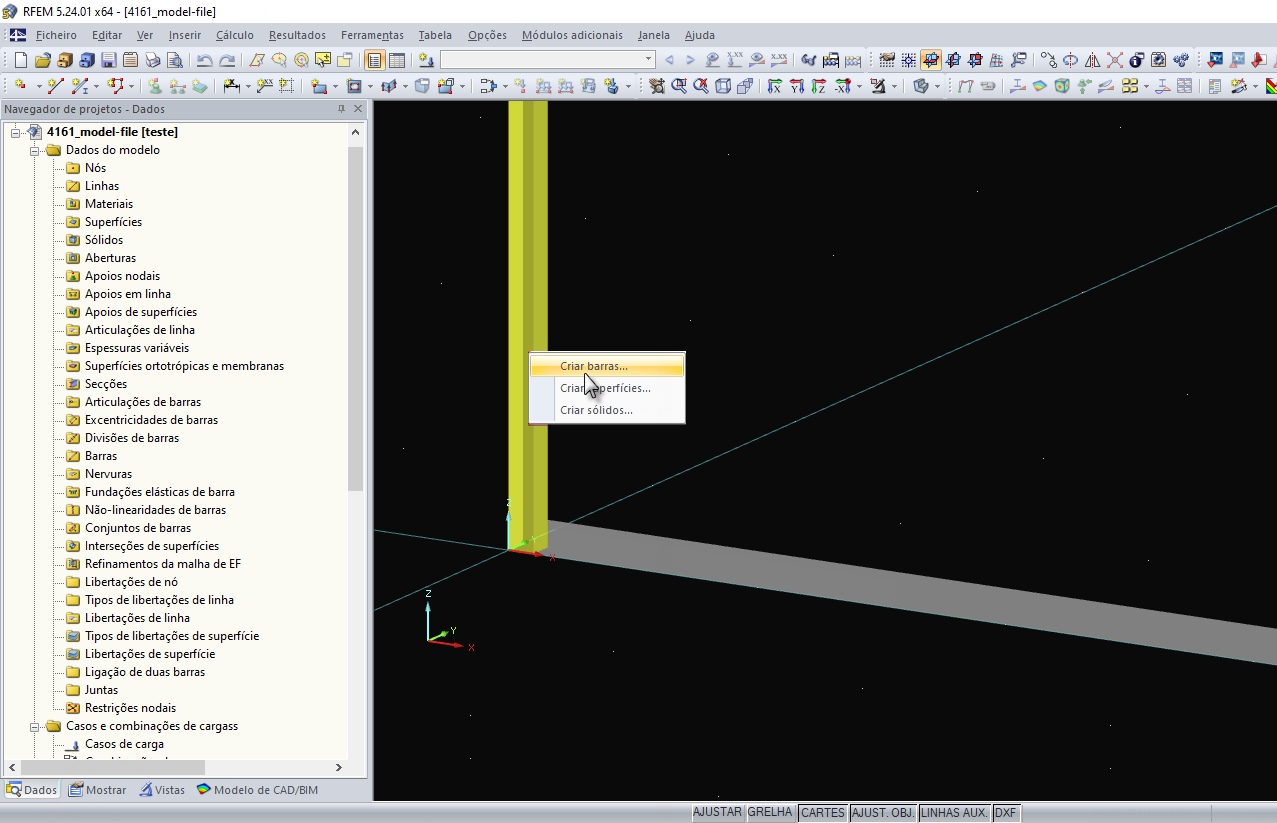Click the navigator vertical scrollbar
Image resolution: width=1277 pixels, height=823 pixels.
point(356,318)
